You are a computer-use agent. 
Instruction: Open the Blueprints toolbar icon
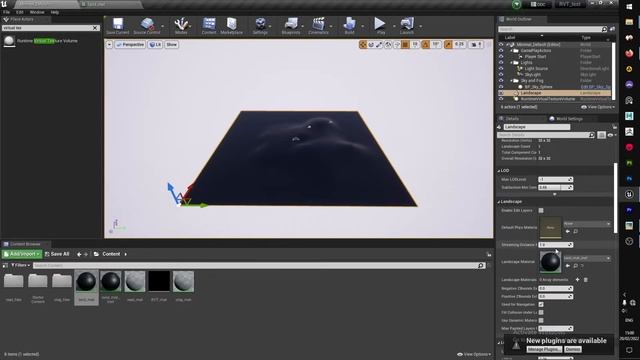[x=291, y=26]
